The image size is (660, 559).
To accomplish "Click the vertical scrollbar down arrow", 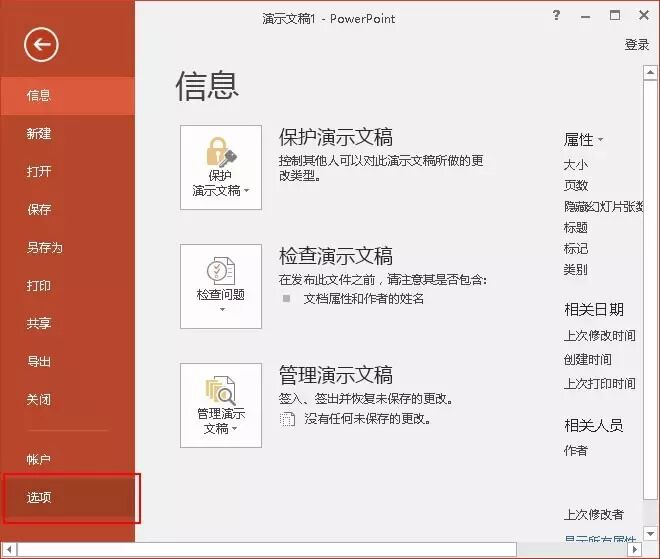I will tap(650, 534).
